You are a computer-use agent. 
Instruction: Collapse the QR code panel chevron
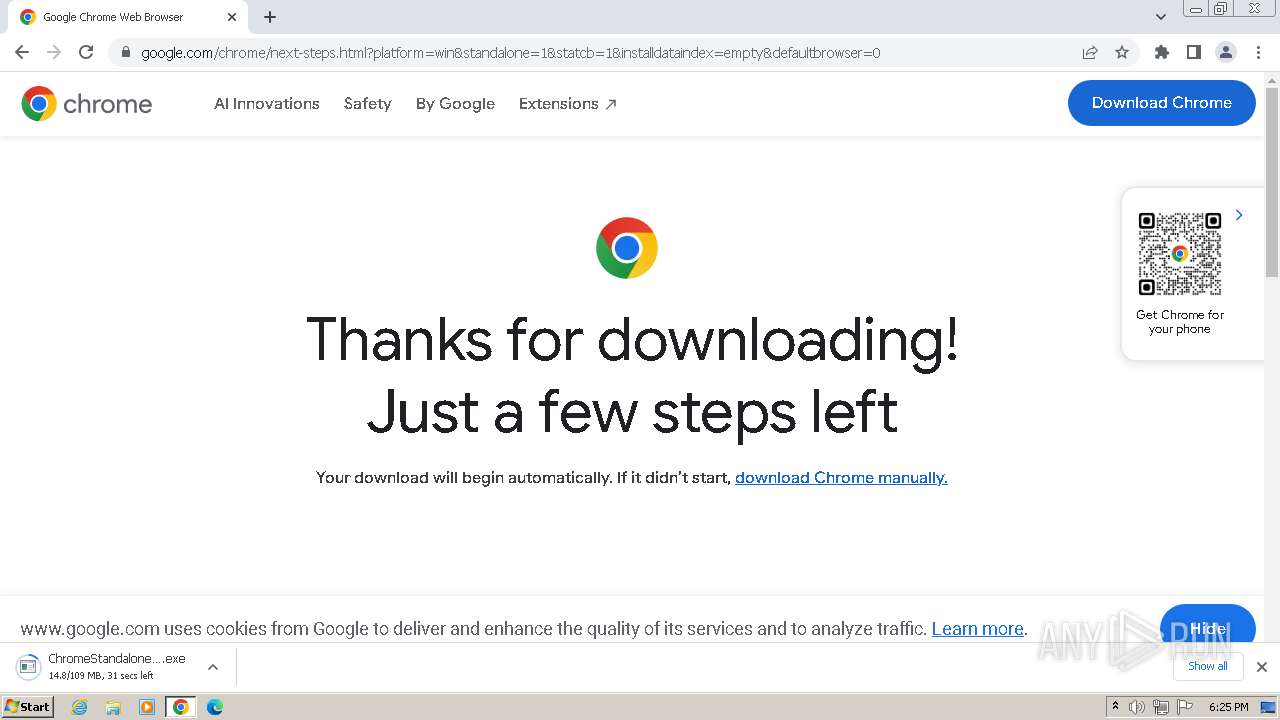coord(1239,215)
